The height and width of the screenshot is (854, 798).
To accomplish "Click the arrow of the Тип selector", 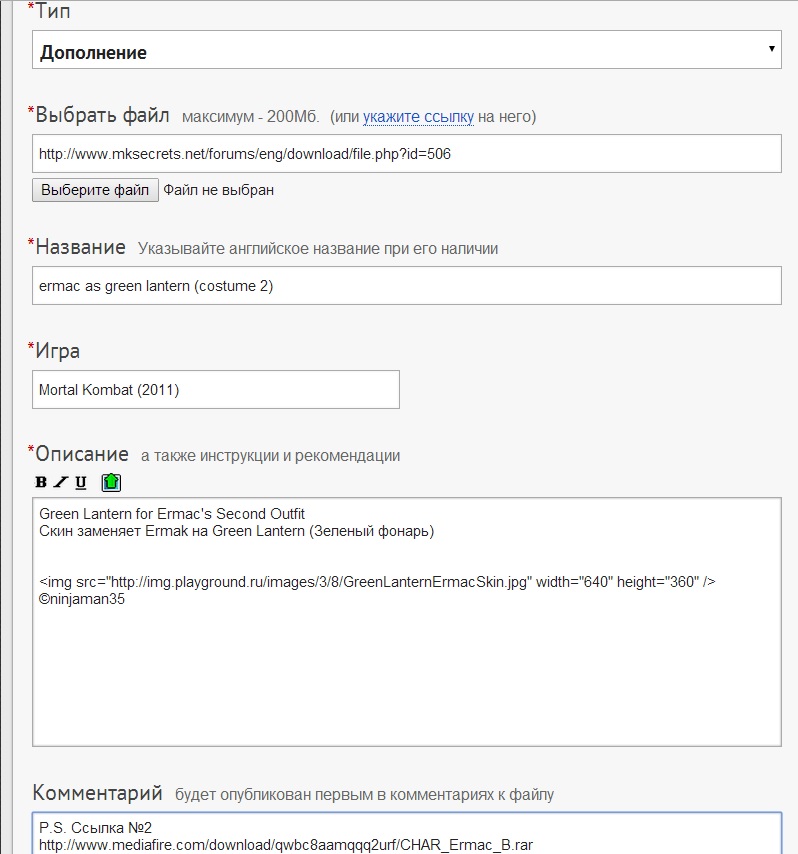I will pyautogui.click(x=771, y=49).
